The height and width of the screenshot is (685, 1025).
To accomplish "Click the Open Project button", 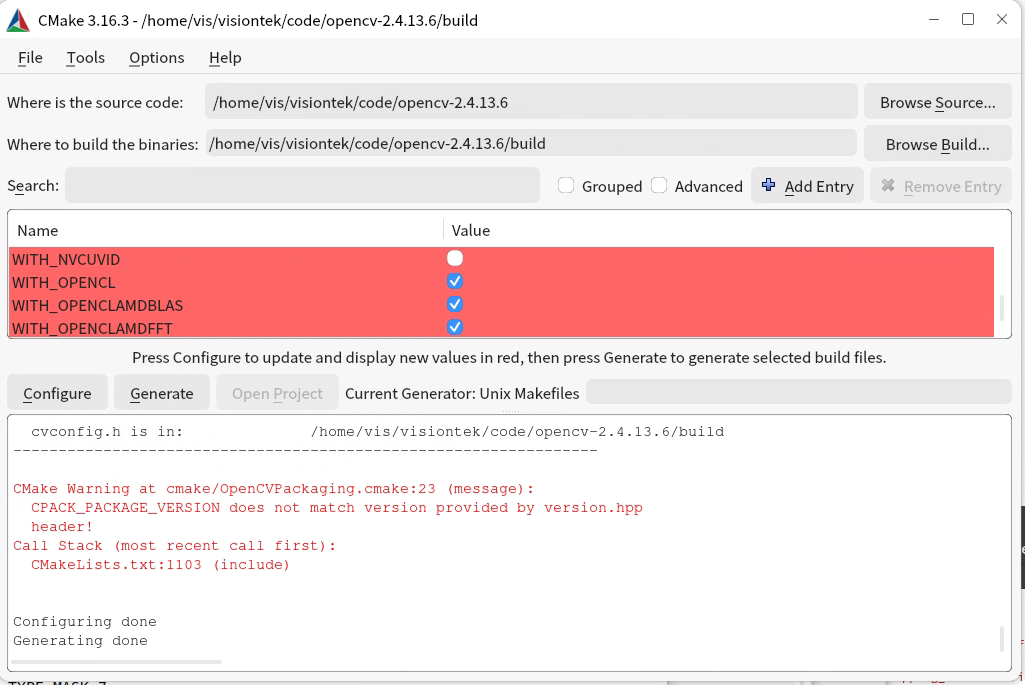I will 277,393.
